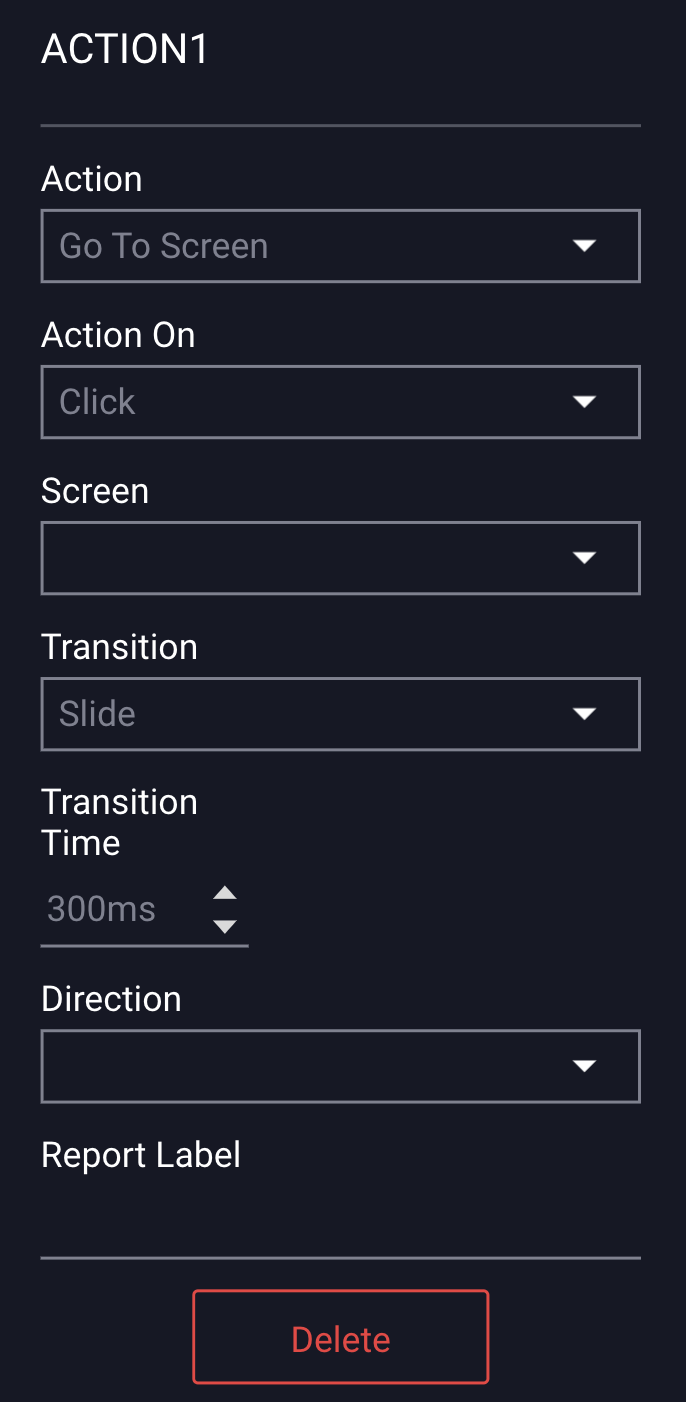Click the Transition Time stepper control
This screenshot has width=686, height=1402.
pos(225,909)
